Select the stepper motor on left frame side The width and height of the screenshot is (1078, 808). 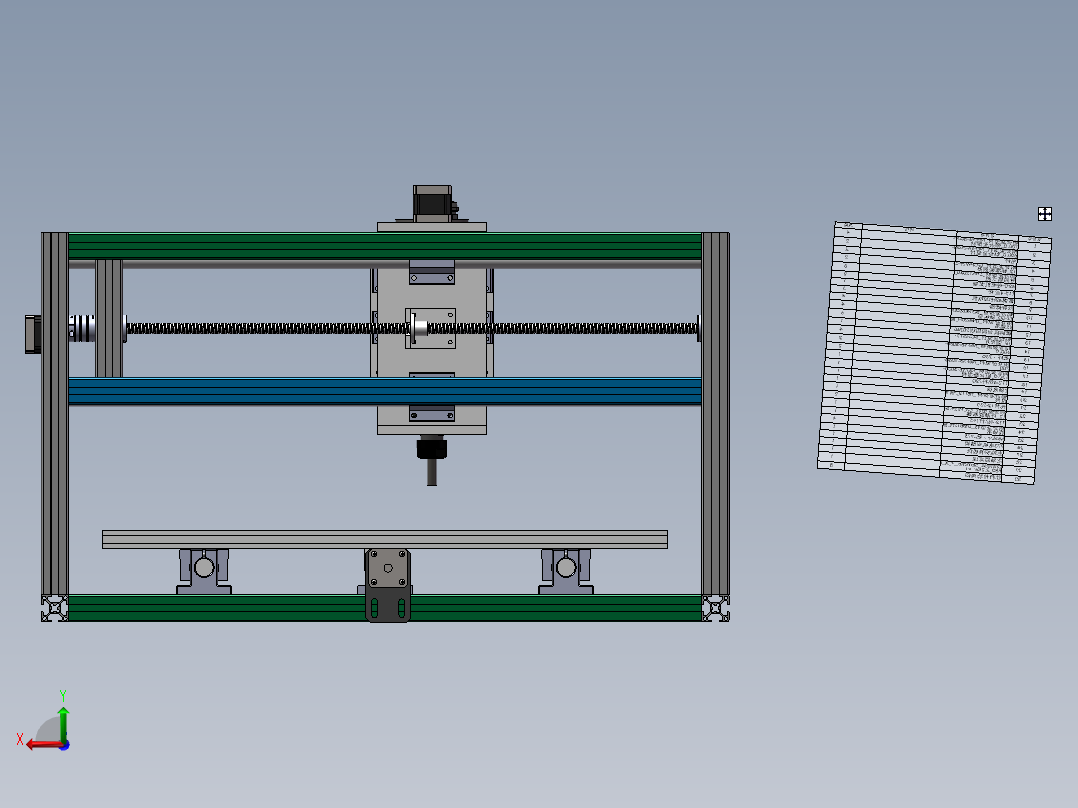point(33,334)
